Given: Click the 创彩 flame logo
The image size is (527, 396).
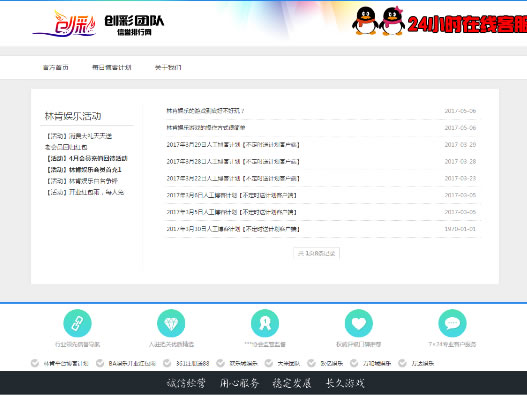Looking at the screenshot, I should [65, 24].
